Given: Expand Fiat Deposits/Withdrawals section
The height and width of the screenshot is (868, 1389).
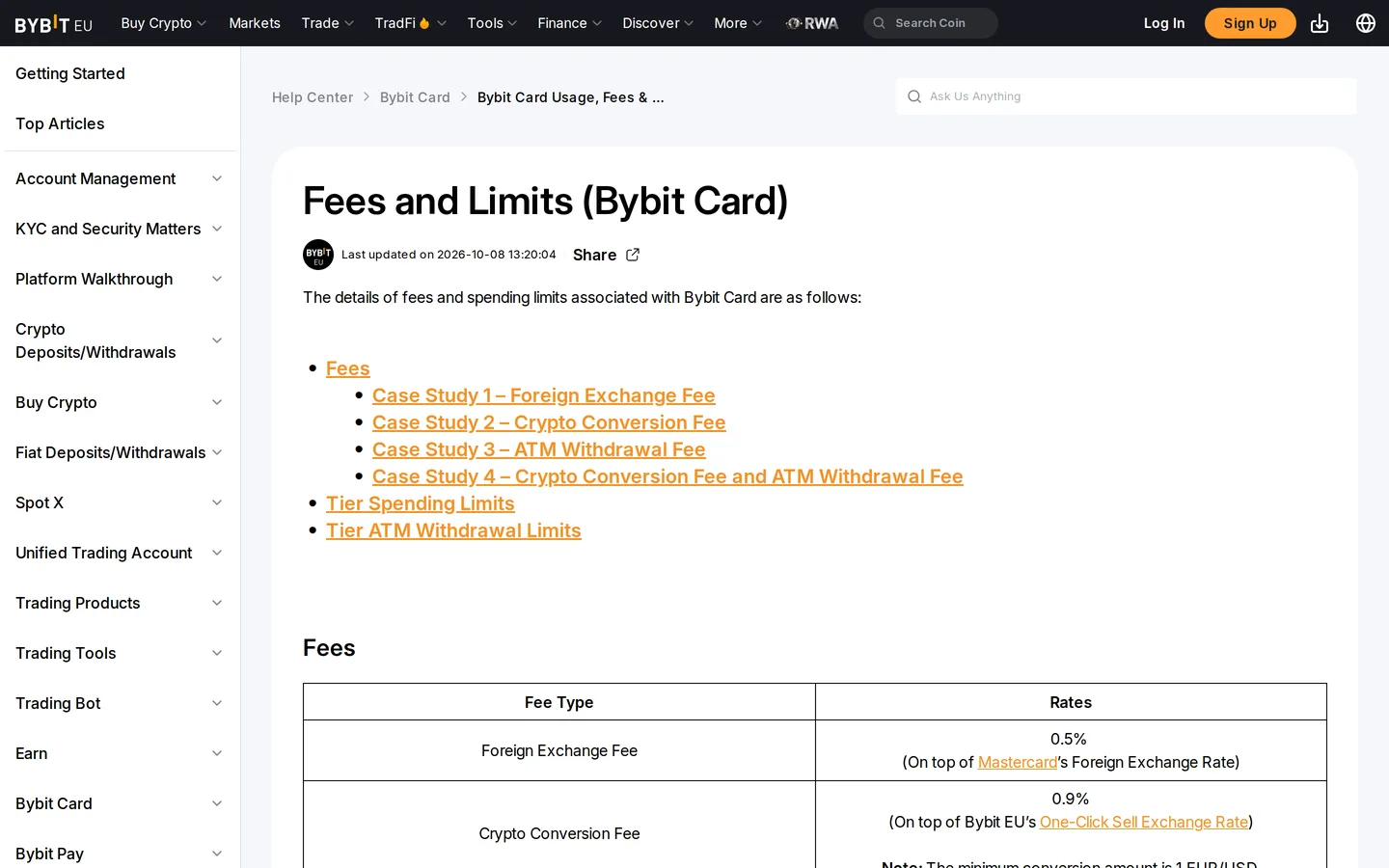Looking at the screenshot, I should tap(120, 452).
